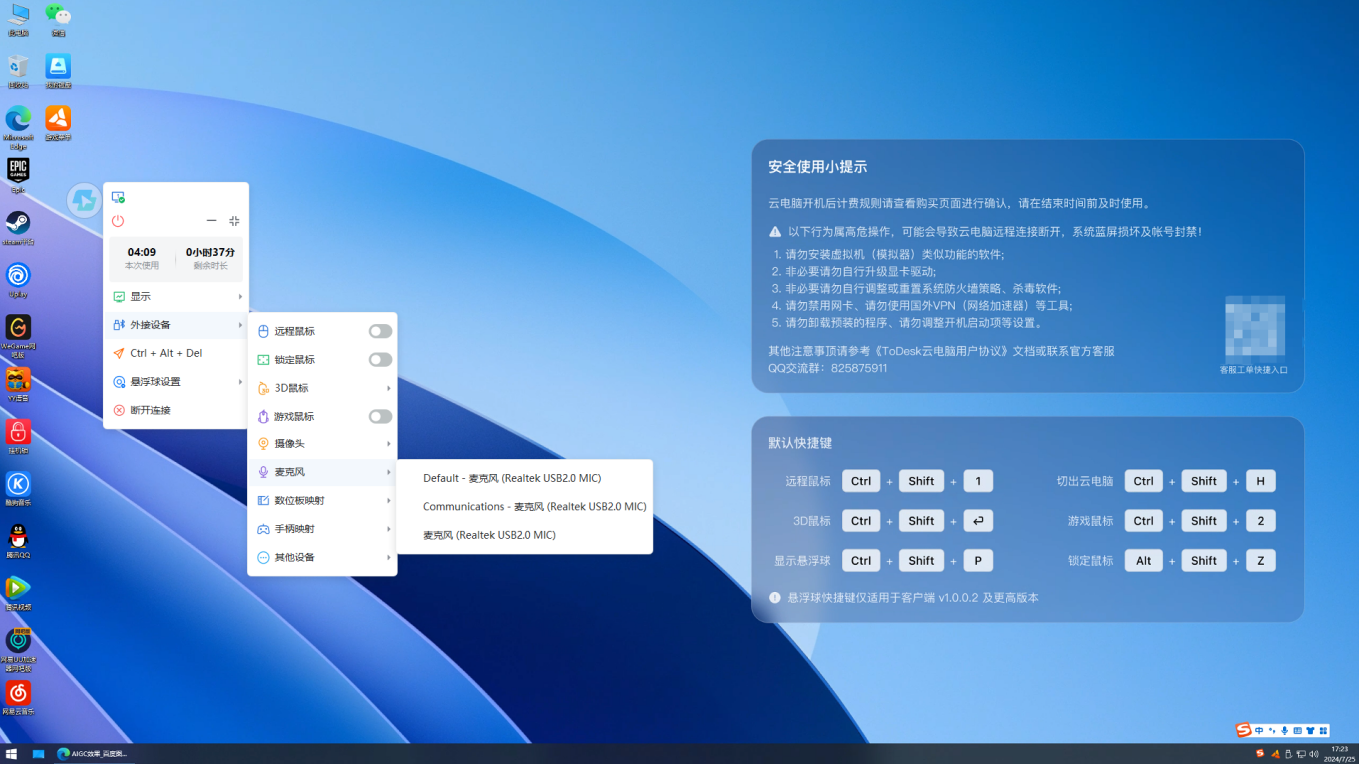Select last 麦克风 (Realtek USB2.0 MIC) entry without prefix
Viewport: 1359px width, 764px height.
pyautogui.click(x=525, y=535)
